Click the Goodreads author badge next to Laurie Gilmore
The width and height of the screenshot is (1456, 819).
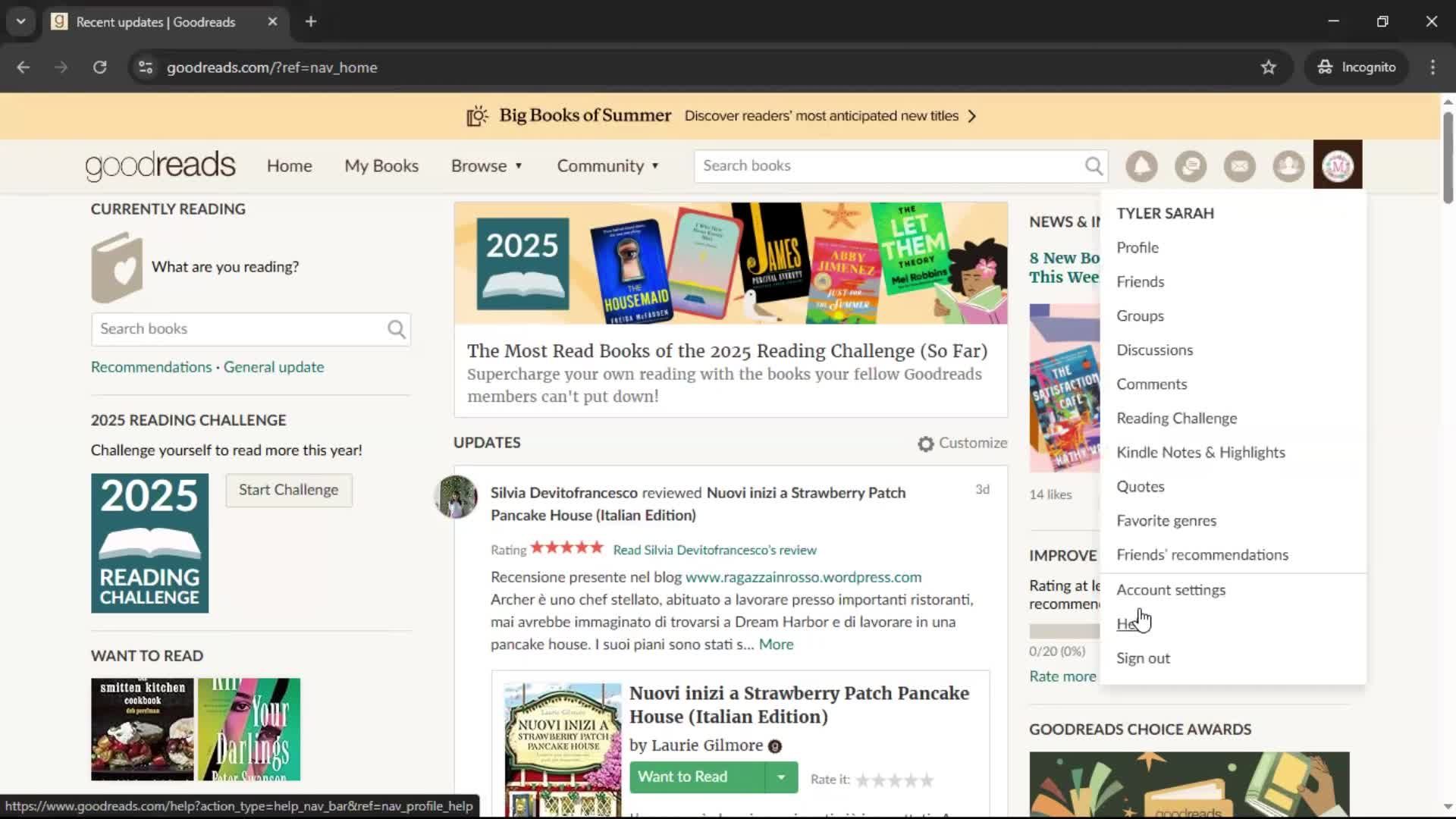pos(774,746)
